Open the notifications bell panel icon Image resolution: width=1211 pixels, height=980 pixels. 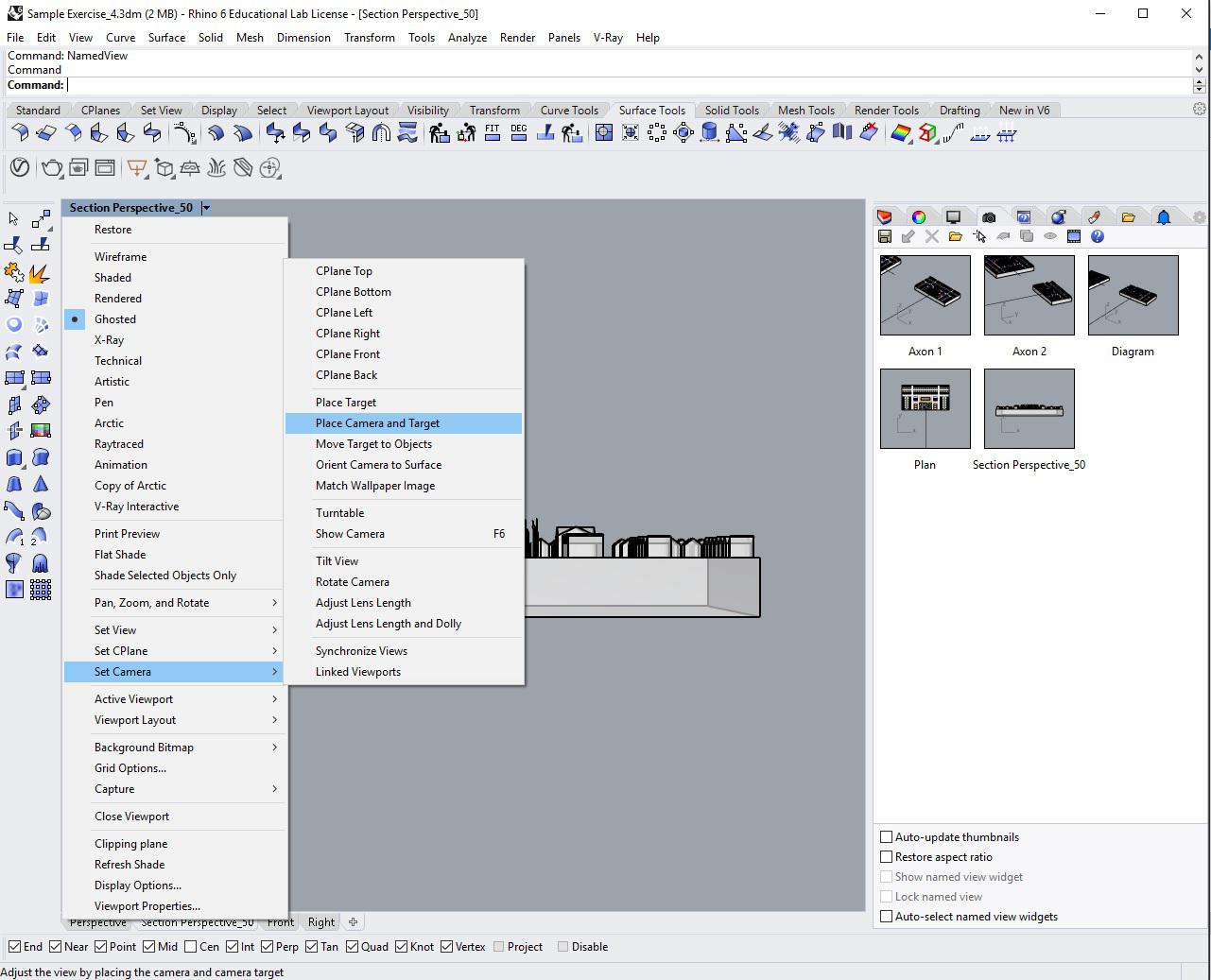1164,217
